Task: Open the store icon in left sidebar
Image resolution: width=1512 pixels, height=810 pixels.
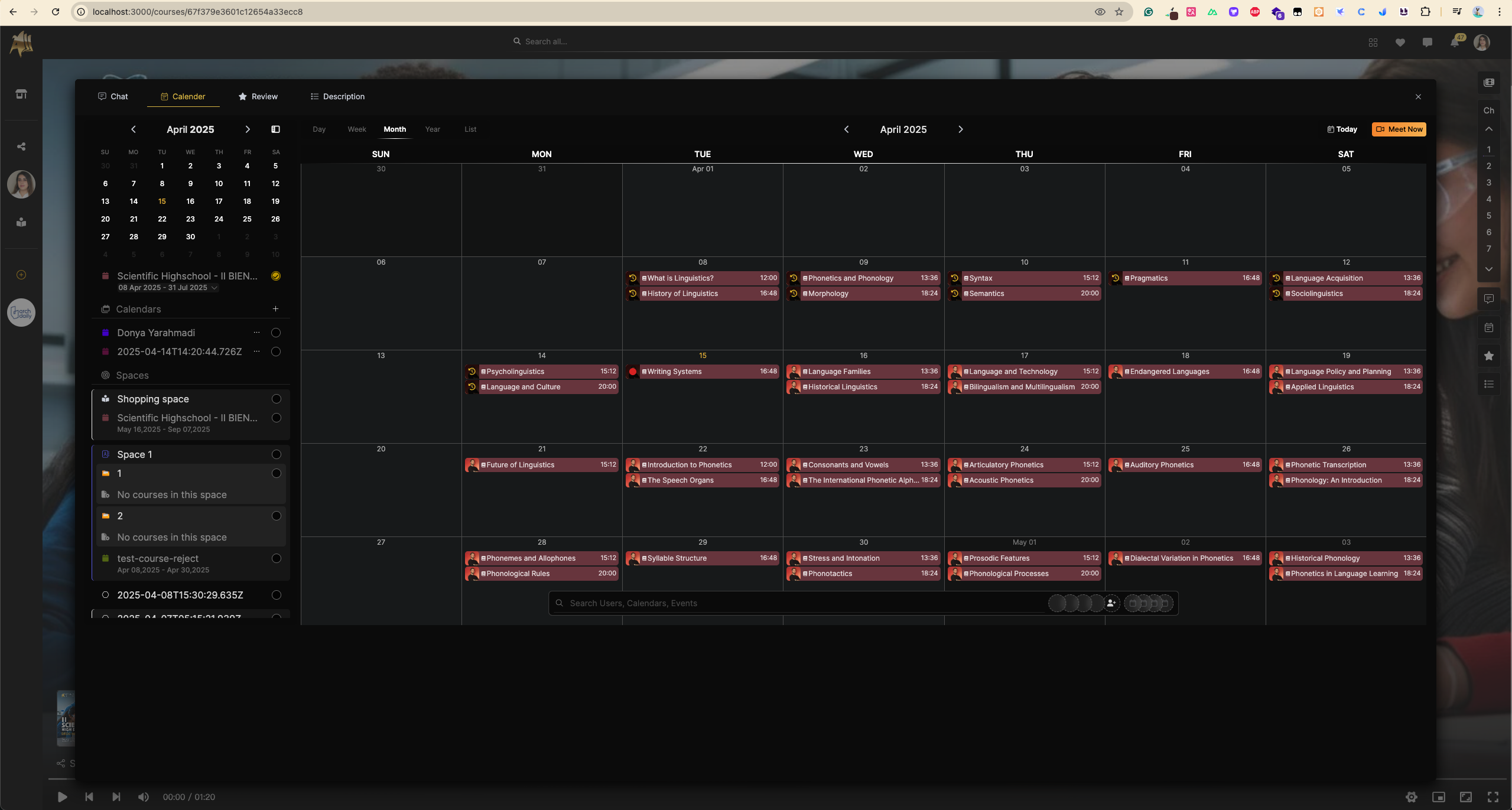Action: 21,94
